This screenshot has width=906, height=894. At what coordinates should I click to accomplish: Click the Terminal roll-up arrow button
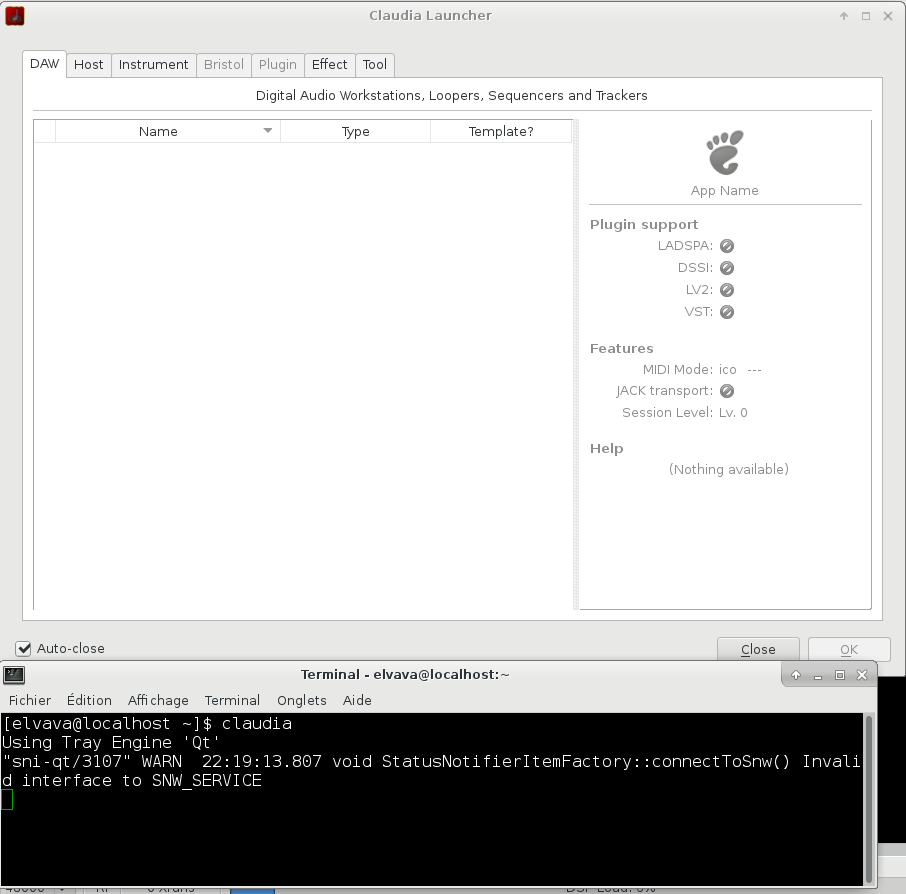pyautogui.click(x=796, y=675)
